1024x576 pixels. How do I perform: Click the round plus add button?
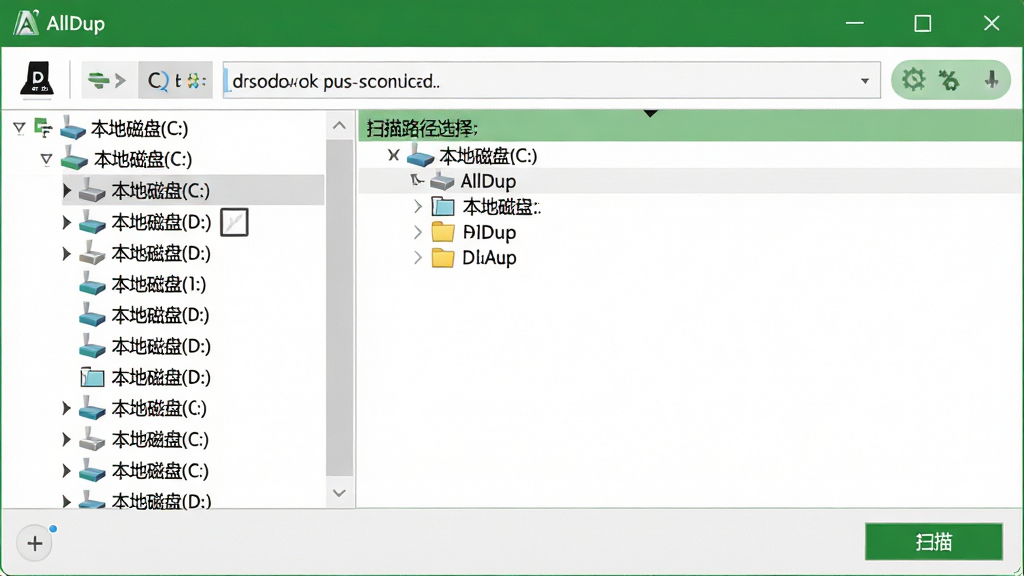[x=35, y=543]
